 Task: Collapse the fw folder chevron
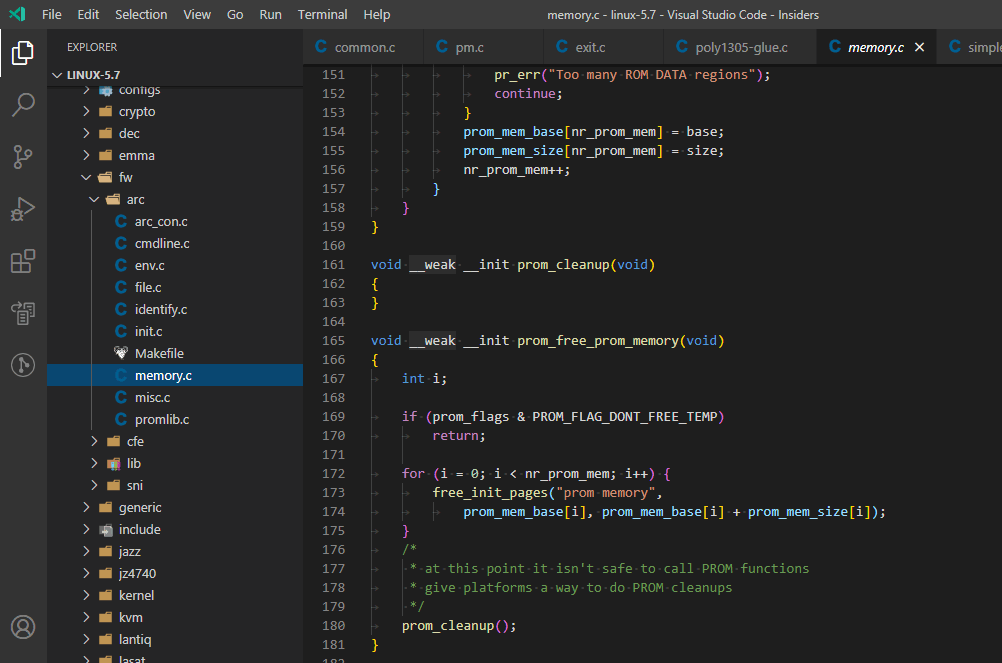(86, 178)
